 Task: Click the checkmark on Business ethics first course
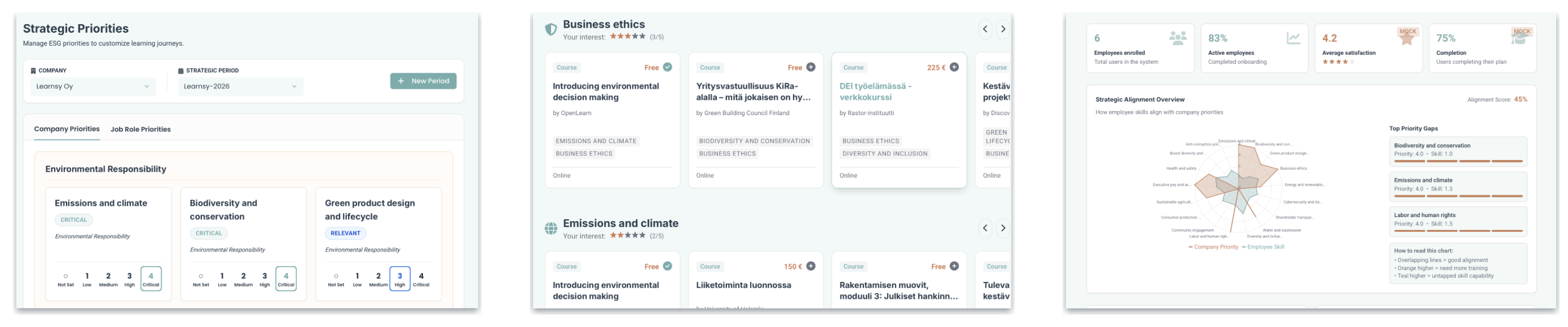click(x=667, y=67)
